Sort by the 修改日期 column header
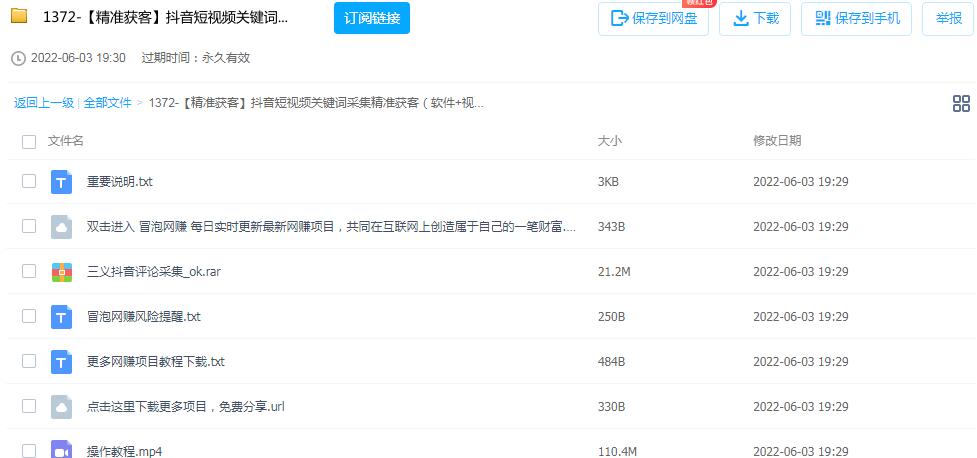Image resolution: width=977 pixels, height=458 pixels. (777, 141)
